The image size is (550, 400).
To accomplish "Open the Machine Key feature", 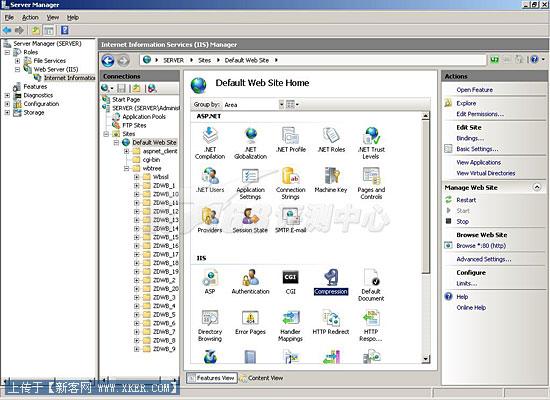I will (x=331, y=180).
